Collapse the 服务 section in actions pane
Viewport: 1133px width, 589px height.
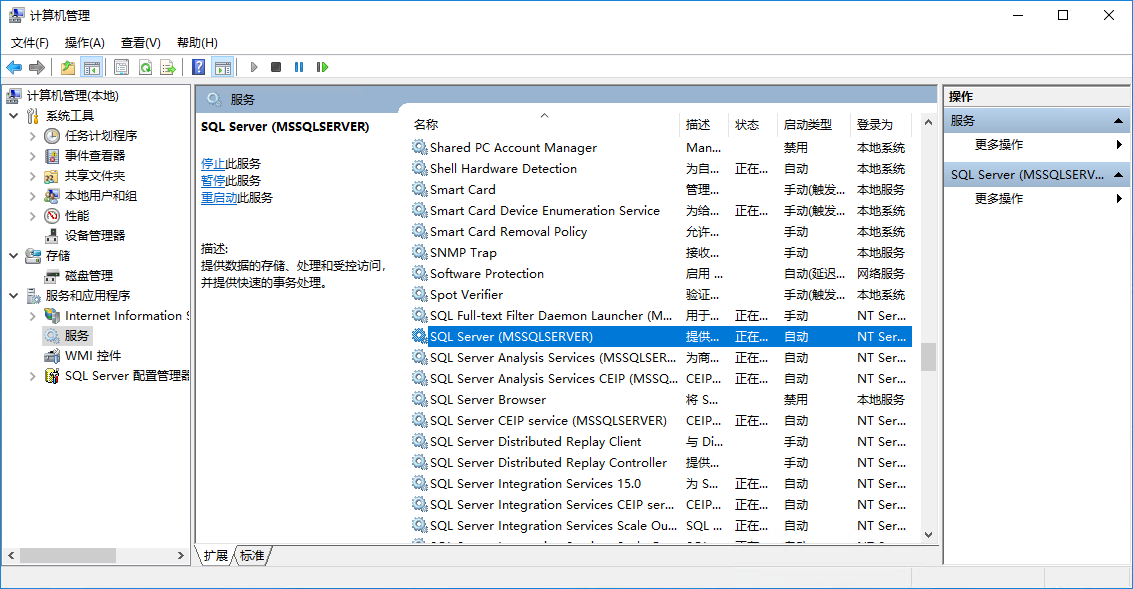pos(1118,121)
